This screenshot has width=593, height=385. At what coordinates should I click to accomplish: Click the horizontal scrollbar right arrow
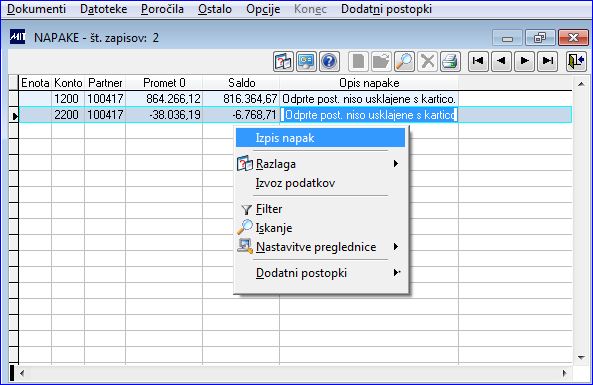click(x=565, y=373)
